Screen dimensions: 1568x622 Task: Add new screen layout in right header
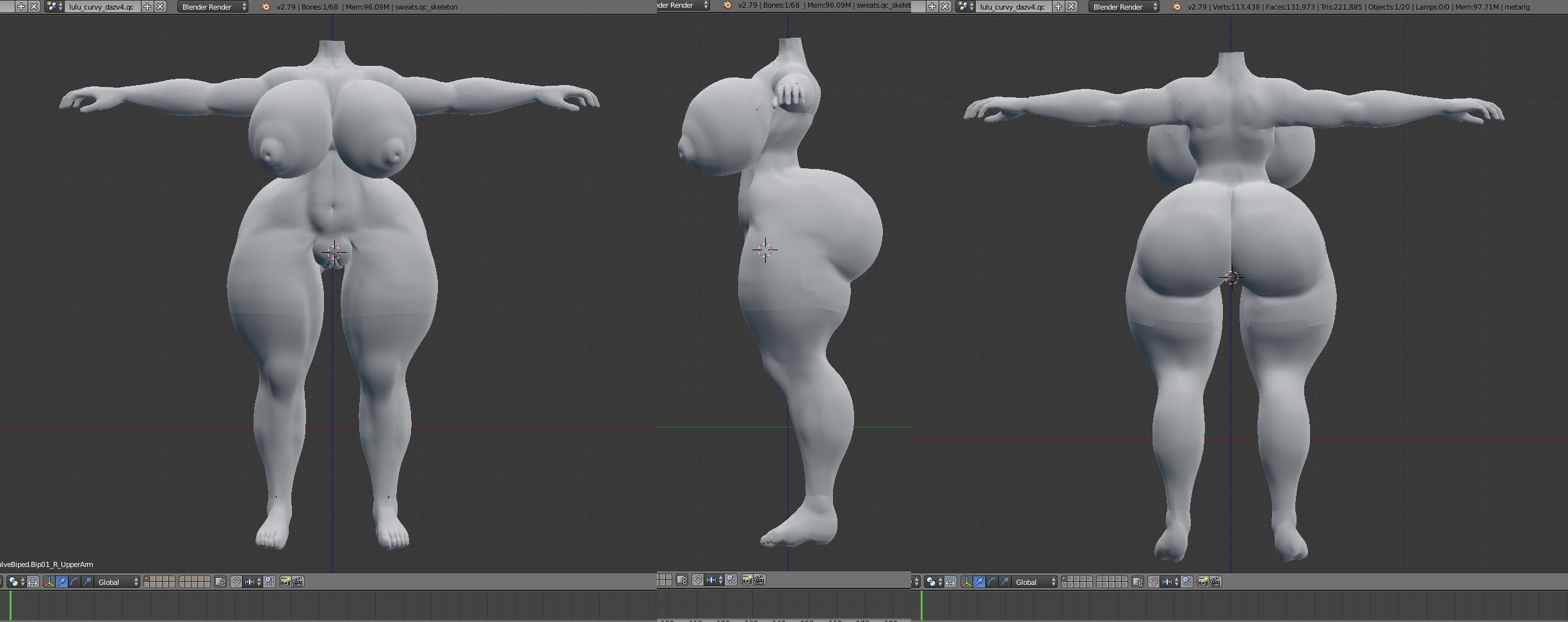point(932,6)
